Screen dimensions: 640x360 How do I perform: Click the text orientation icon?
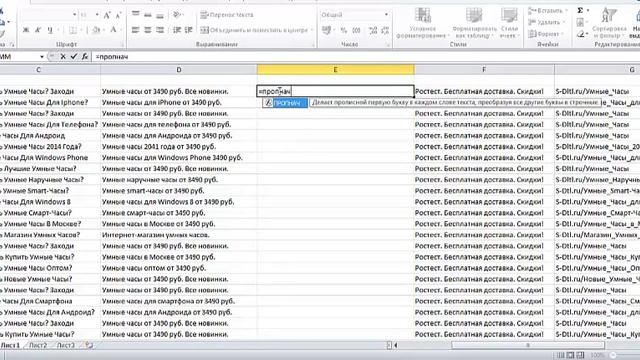(177, 15)
